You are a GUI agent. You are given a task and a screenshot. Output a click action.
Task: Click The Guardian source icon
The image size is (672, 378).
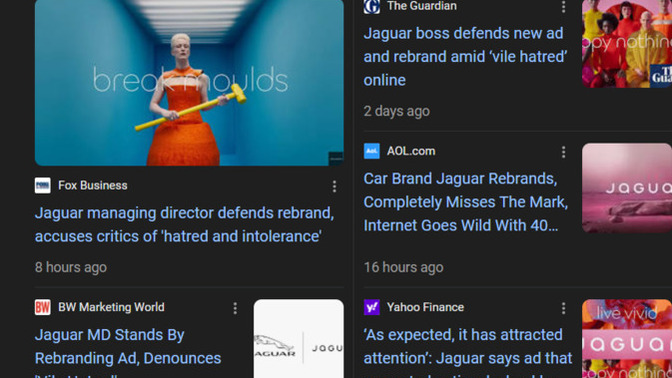tap(372, 6)
